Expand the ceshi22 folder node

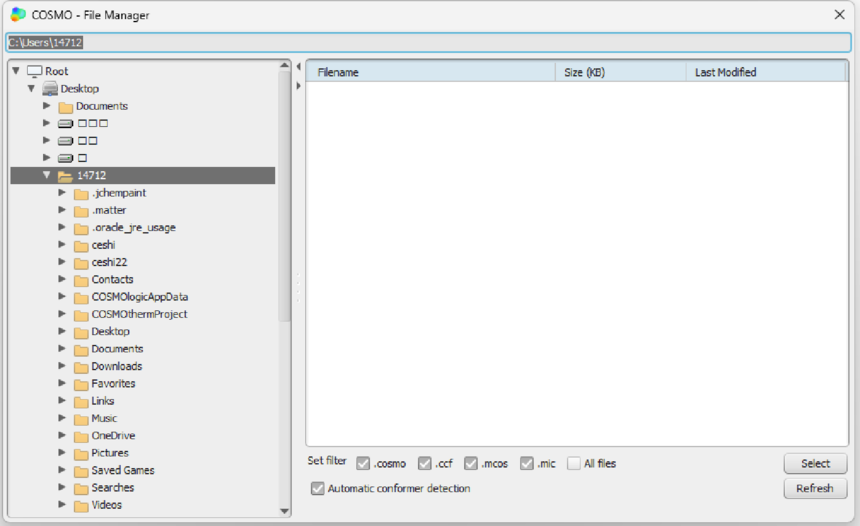click(62, 262)
